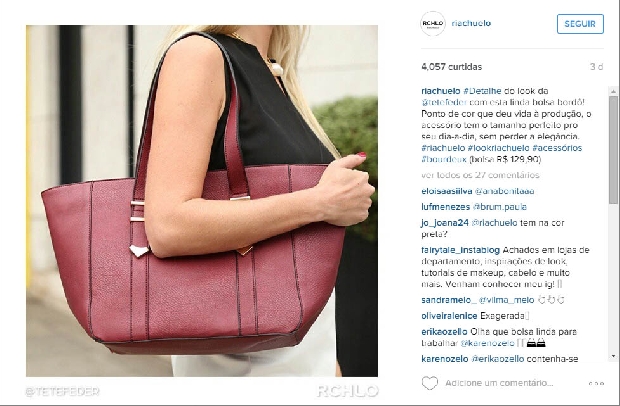Image resolution: width=620 pixels, height=406 pixels.
Task: Click the burgundy bag post photo
Action: point(202,201)
